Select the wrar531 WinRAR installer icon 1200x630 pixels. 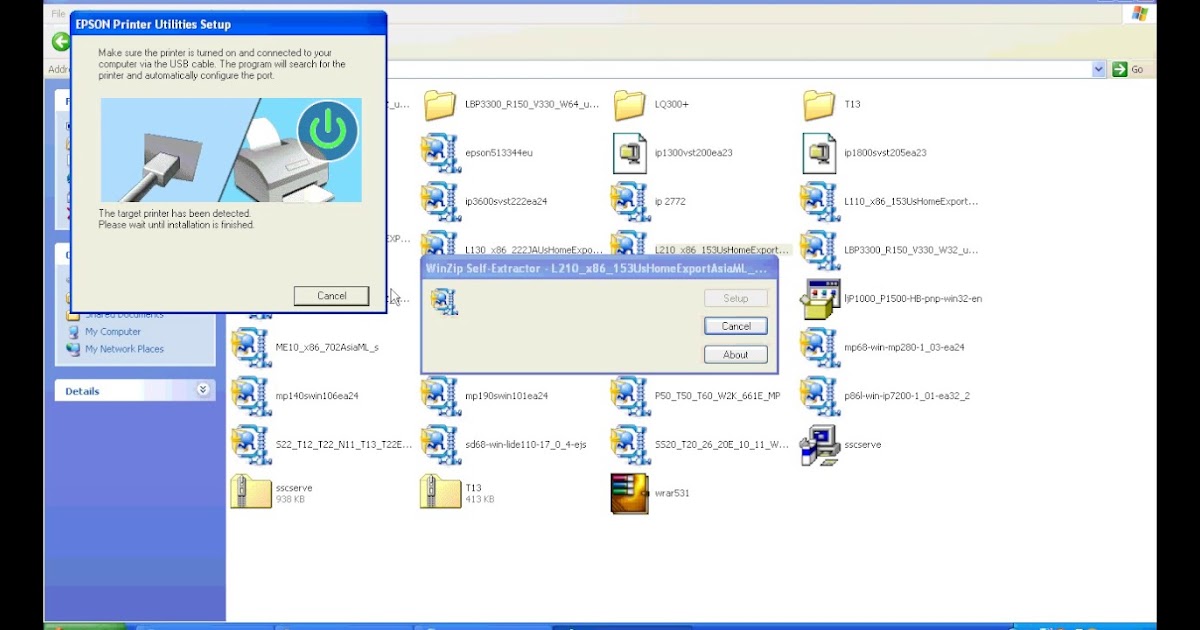coord(629,493)
